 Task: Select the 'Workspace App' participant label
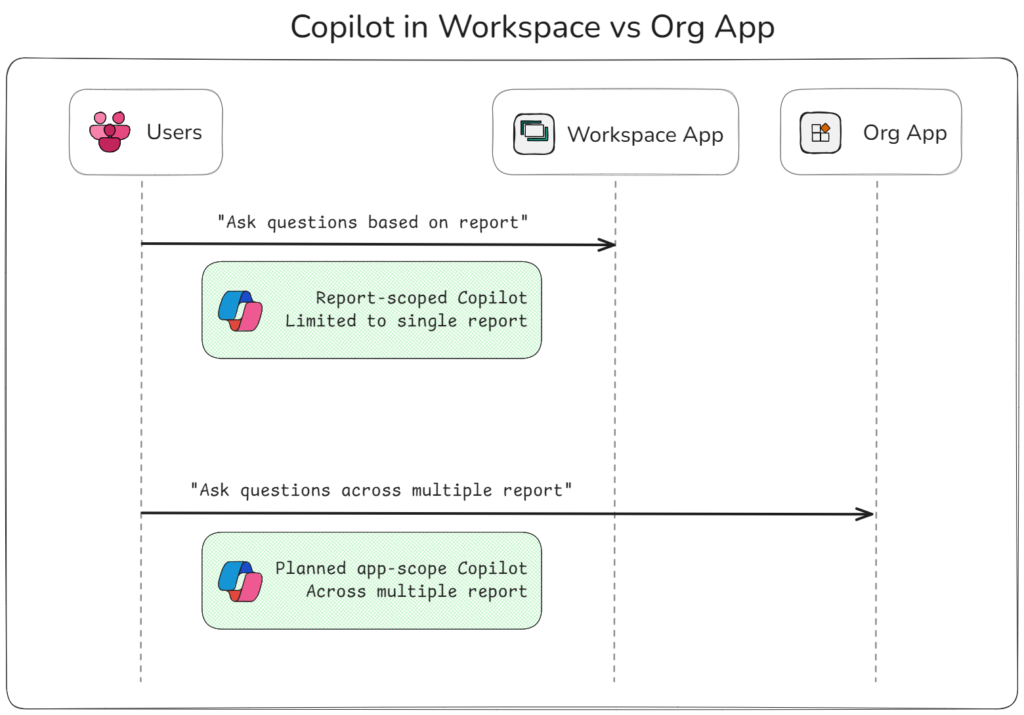[645, 134]
